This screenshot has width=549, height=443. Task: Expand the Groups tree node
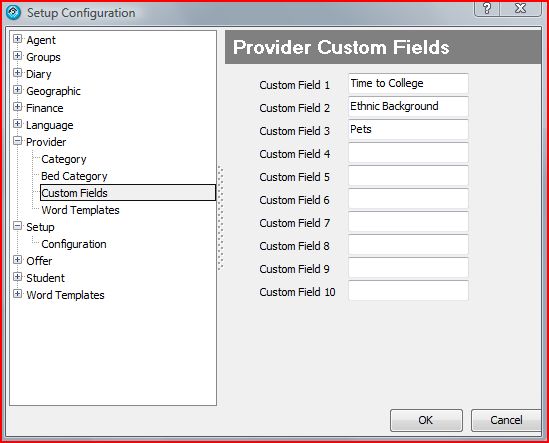click(x=17, y=56)
